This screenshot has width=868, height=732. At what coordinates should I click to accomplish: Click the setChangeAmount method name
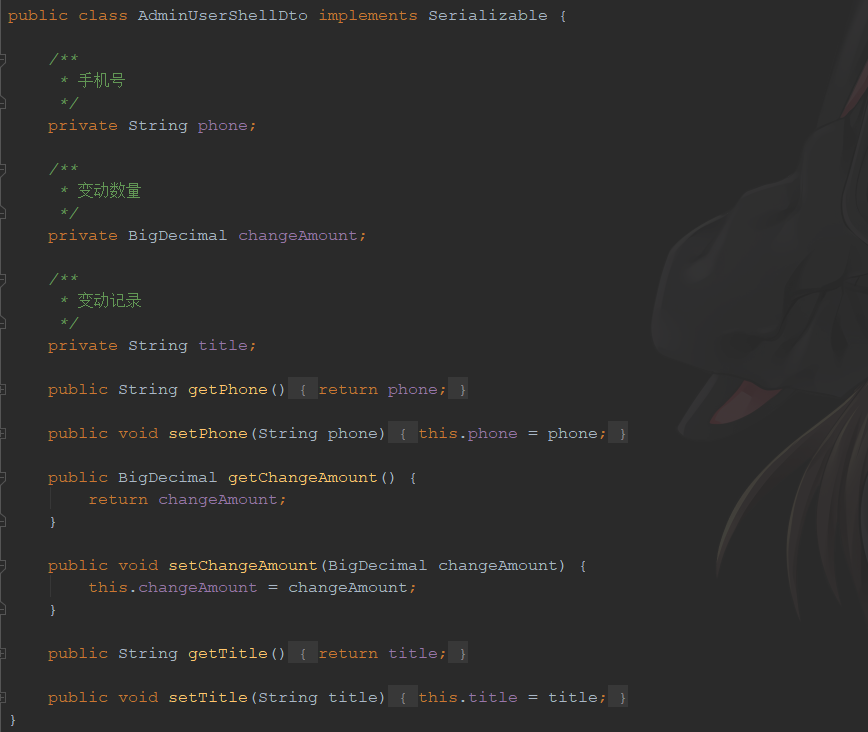point(242,565)
